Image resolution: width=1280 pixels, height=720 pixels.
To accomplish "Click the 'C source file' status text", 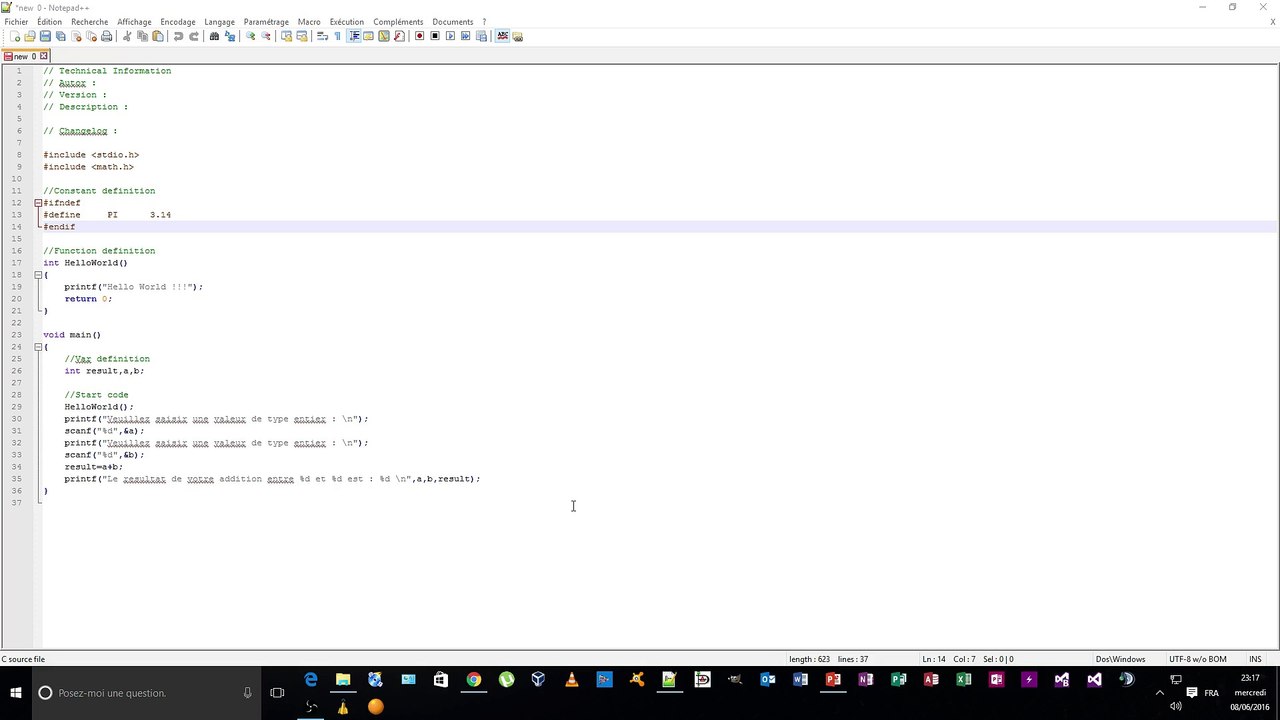I will click(23, 659).
